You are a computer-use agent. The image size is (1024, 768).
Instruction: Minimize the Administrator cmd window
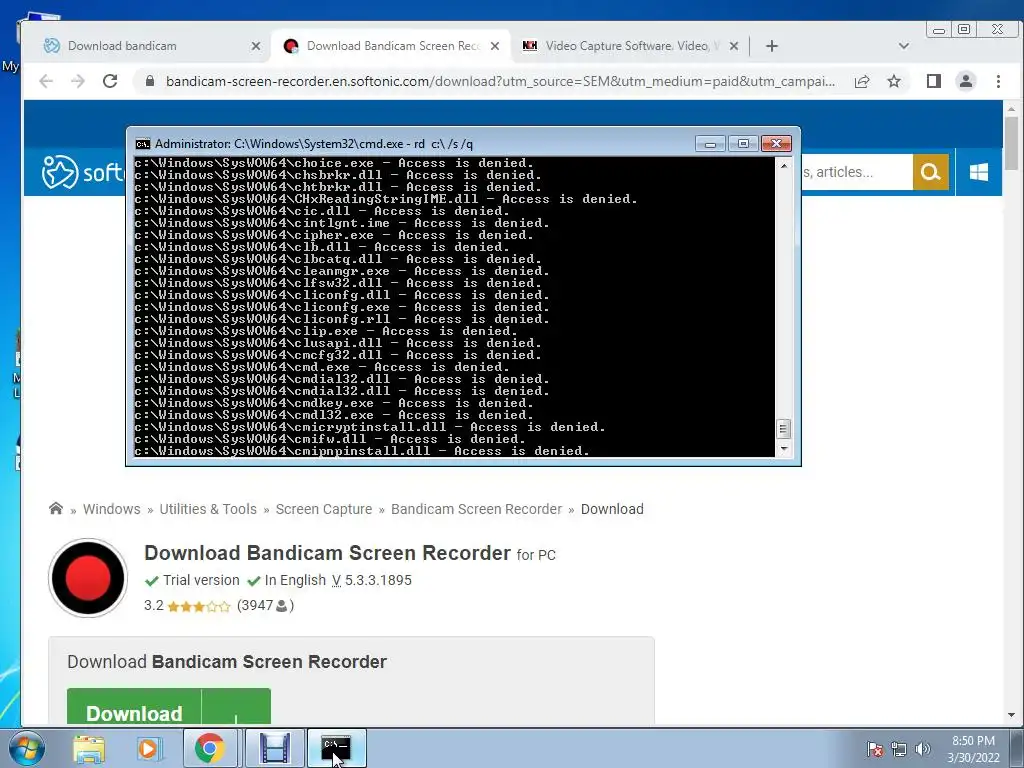click(x=710, y=144)
